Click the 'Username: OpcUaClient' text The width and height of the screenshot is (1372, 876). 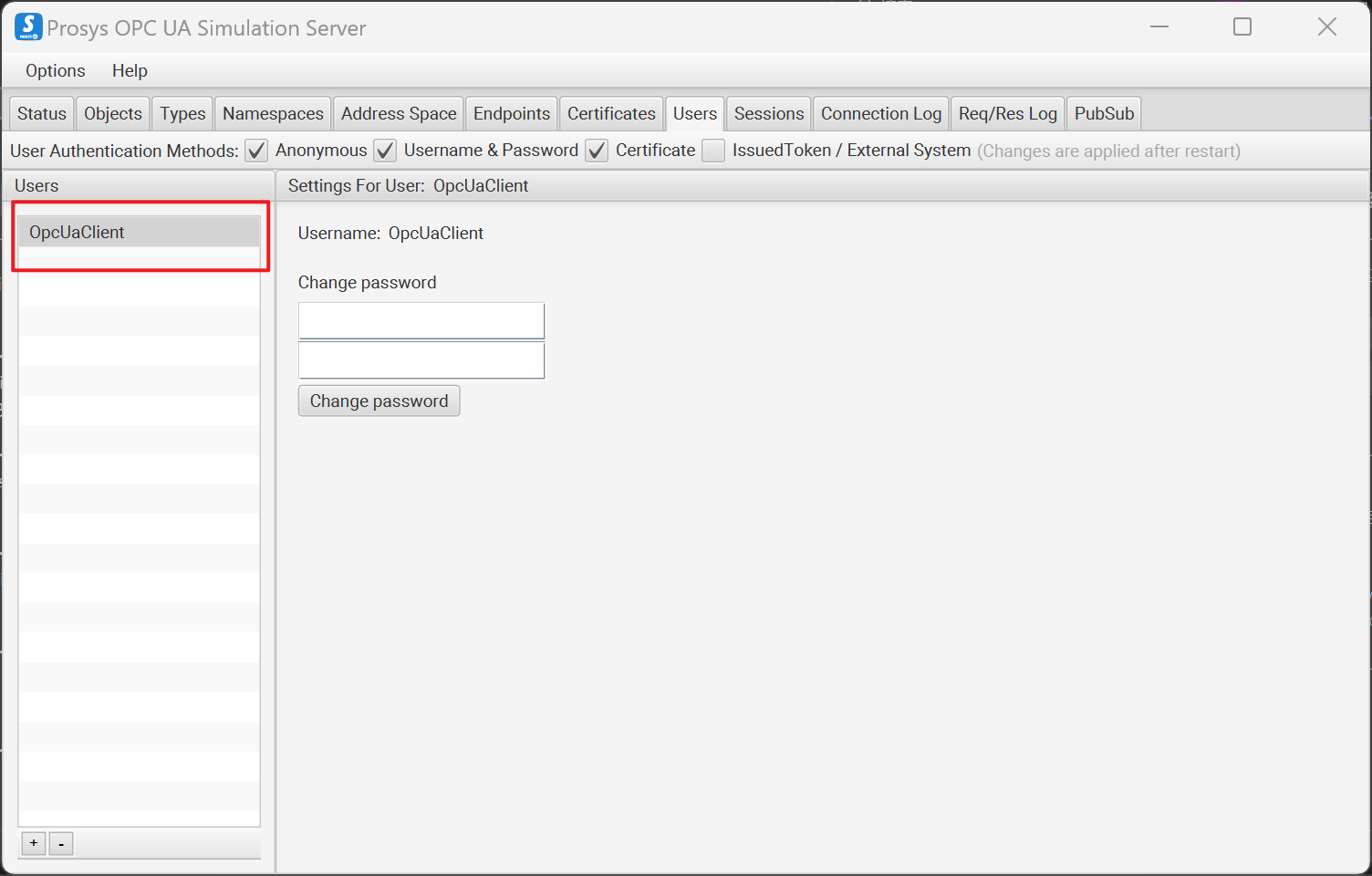pyautogui.click(x=390, y=234)
